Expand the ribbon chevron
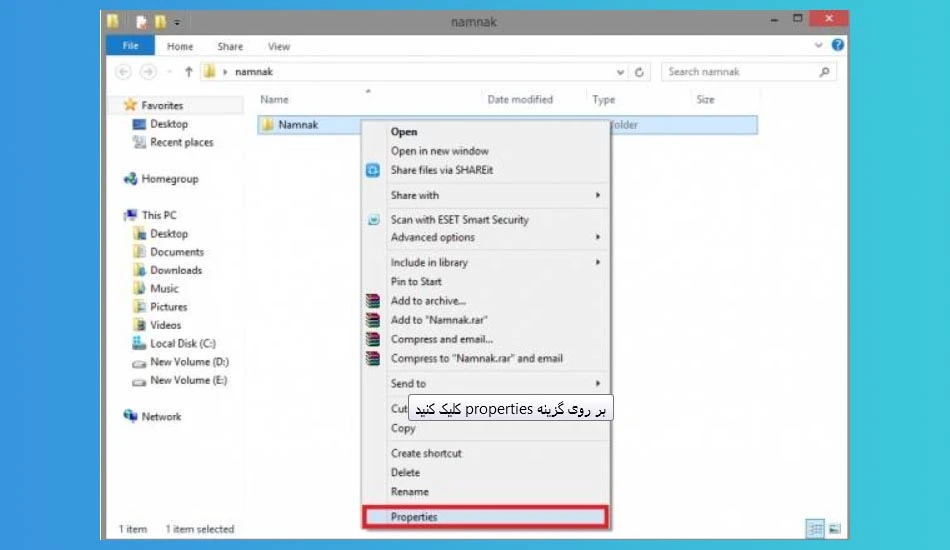The height and width of the screenshot is (550, 950). (x=819, y=45)
